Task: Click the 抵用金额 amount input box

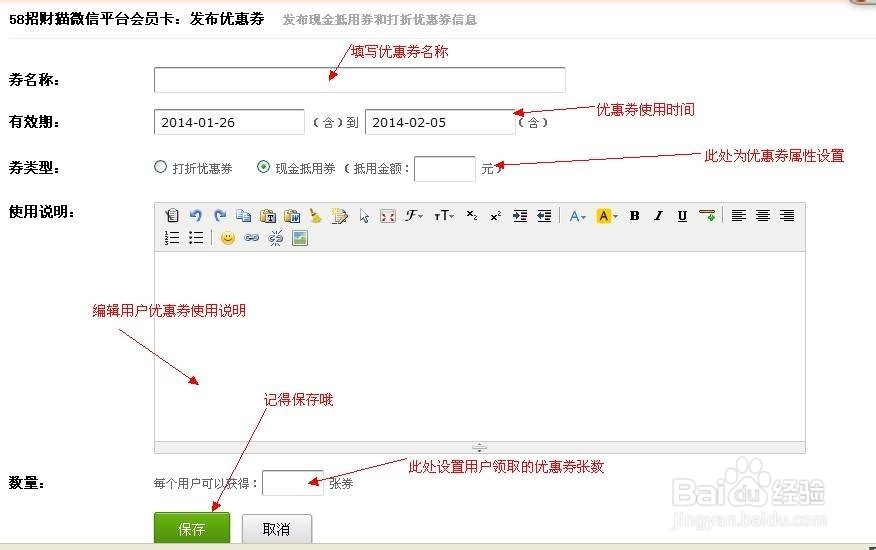Action: 445,169
